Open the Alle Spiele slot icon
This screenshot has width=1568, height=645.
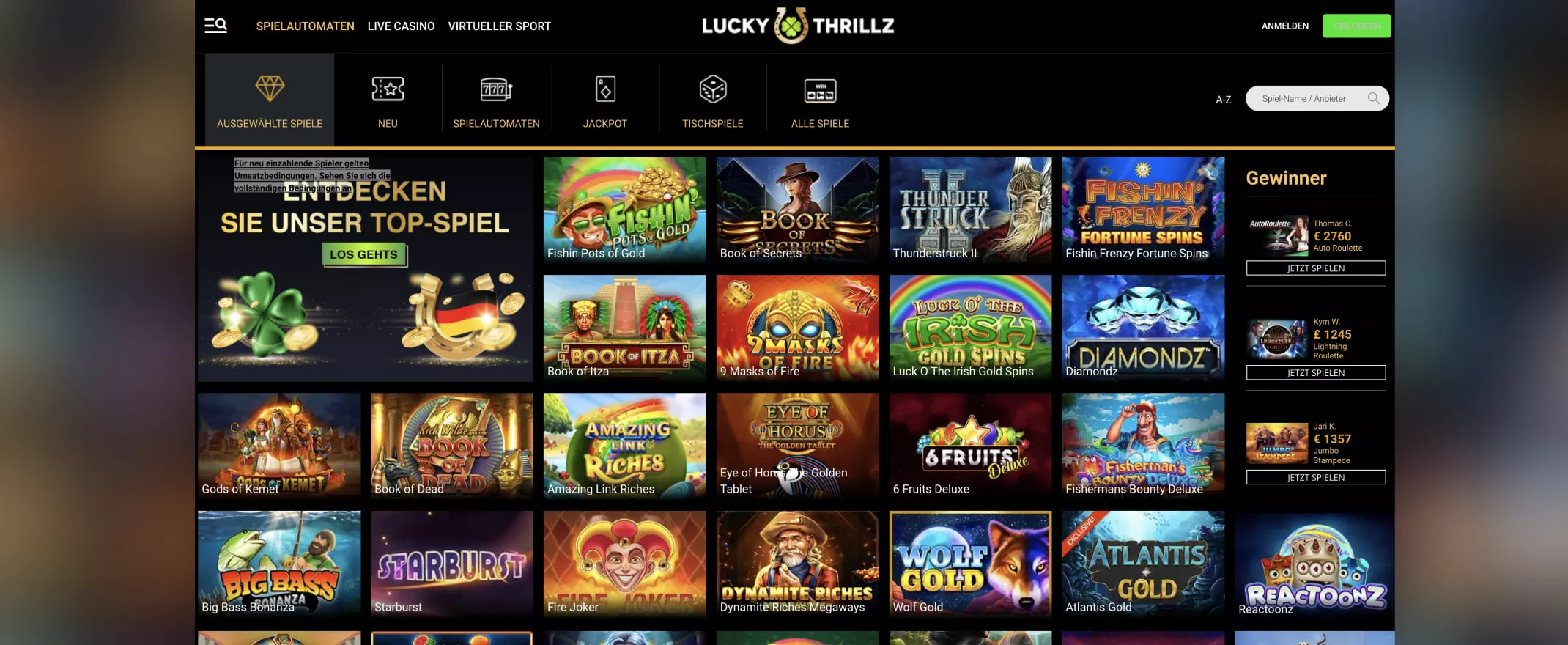[x=820, y=90]
